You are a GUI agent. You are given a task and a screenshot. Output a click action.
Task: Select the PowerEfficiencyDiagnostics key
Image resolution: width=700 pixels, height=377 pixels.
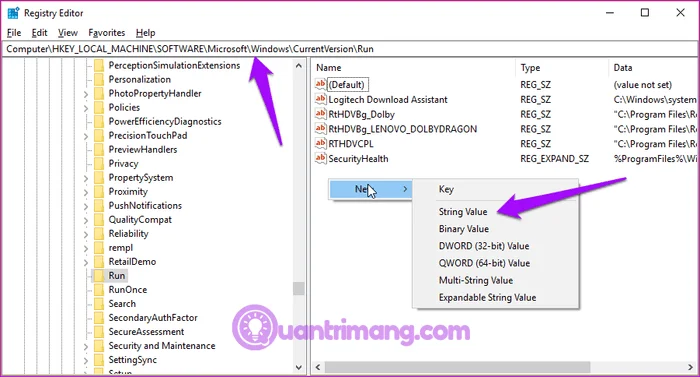click(x=165, y=121)
